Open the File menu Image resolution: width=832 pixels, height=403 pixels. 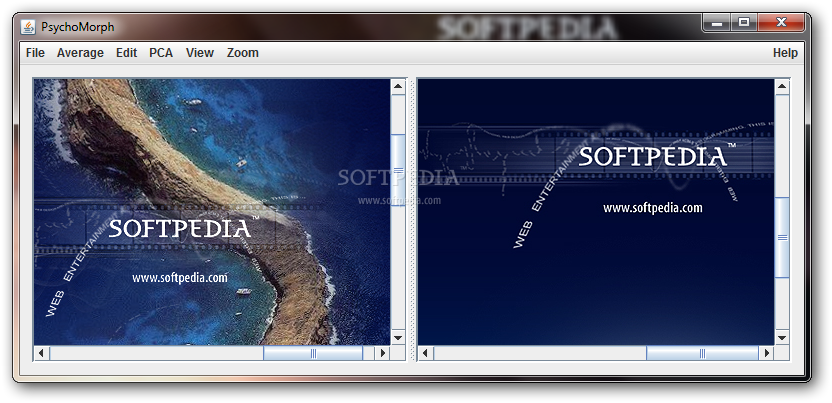[x=35, y=53]
